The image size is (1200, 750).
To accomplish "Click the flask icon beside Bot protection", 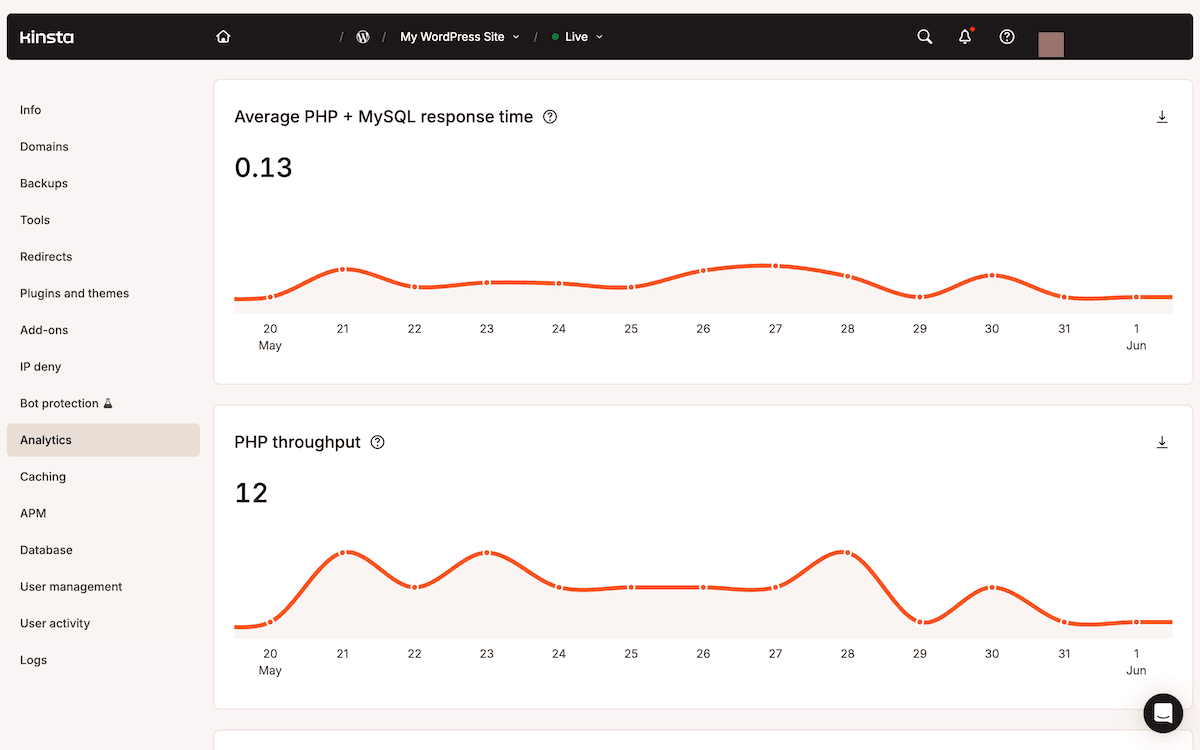I will point(108,403).
